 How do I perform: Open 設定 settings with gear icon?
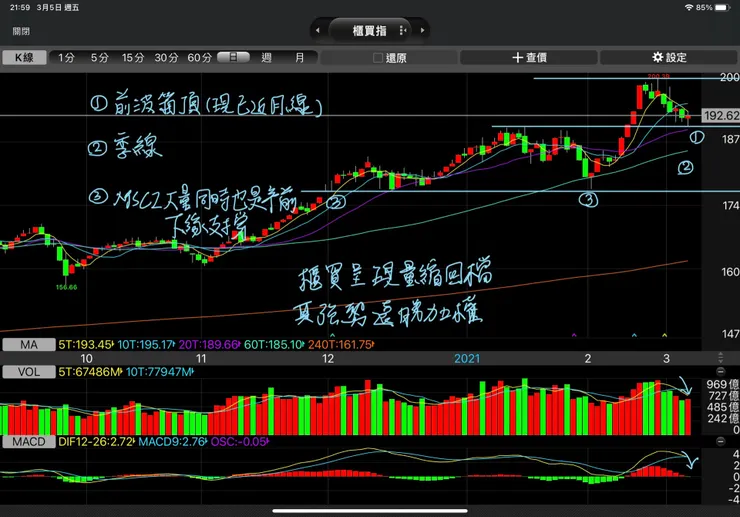[x=669, y=58]
